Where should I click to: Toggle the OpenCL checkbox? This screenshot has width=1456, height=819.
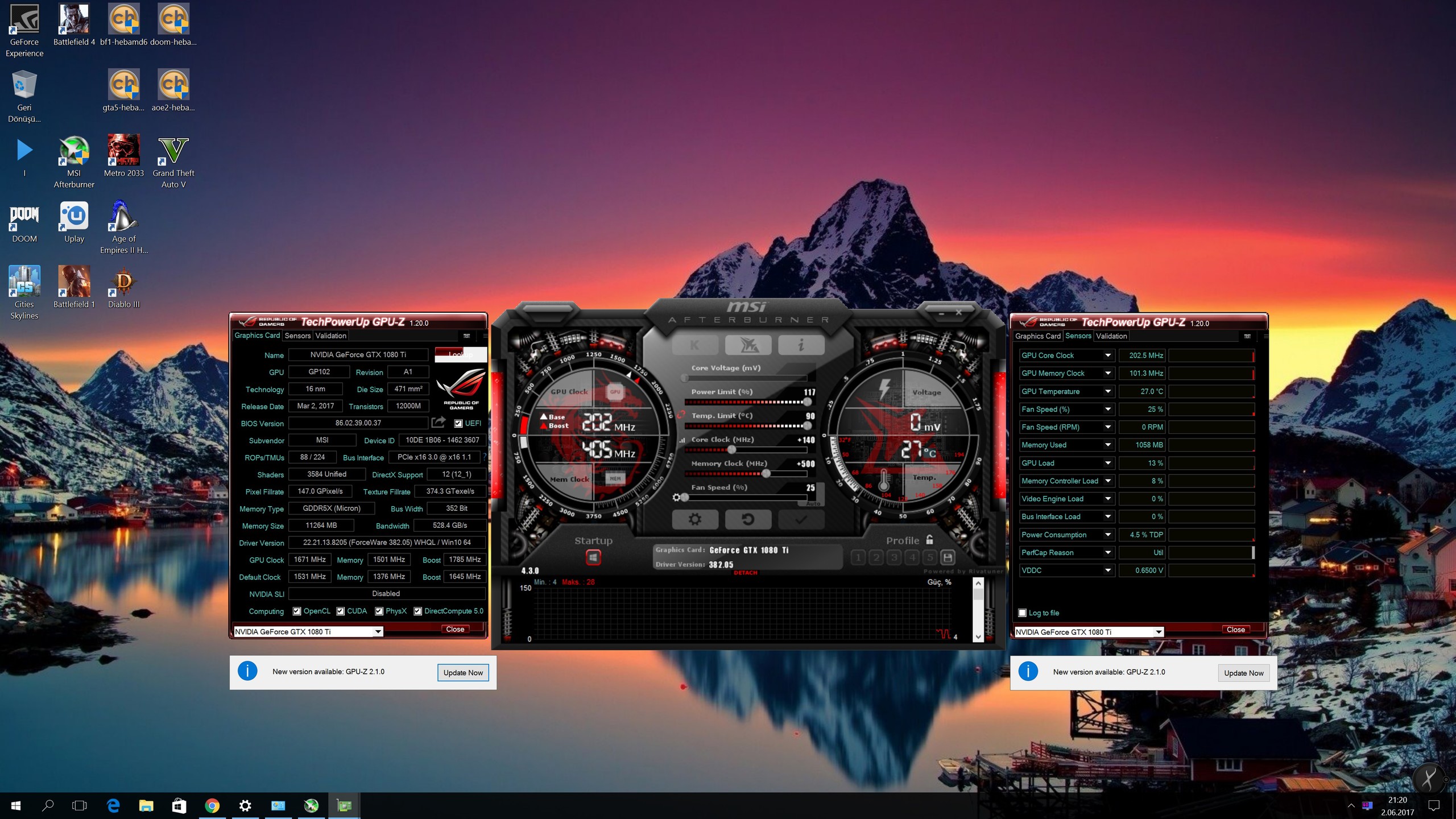point(297,611)
